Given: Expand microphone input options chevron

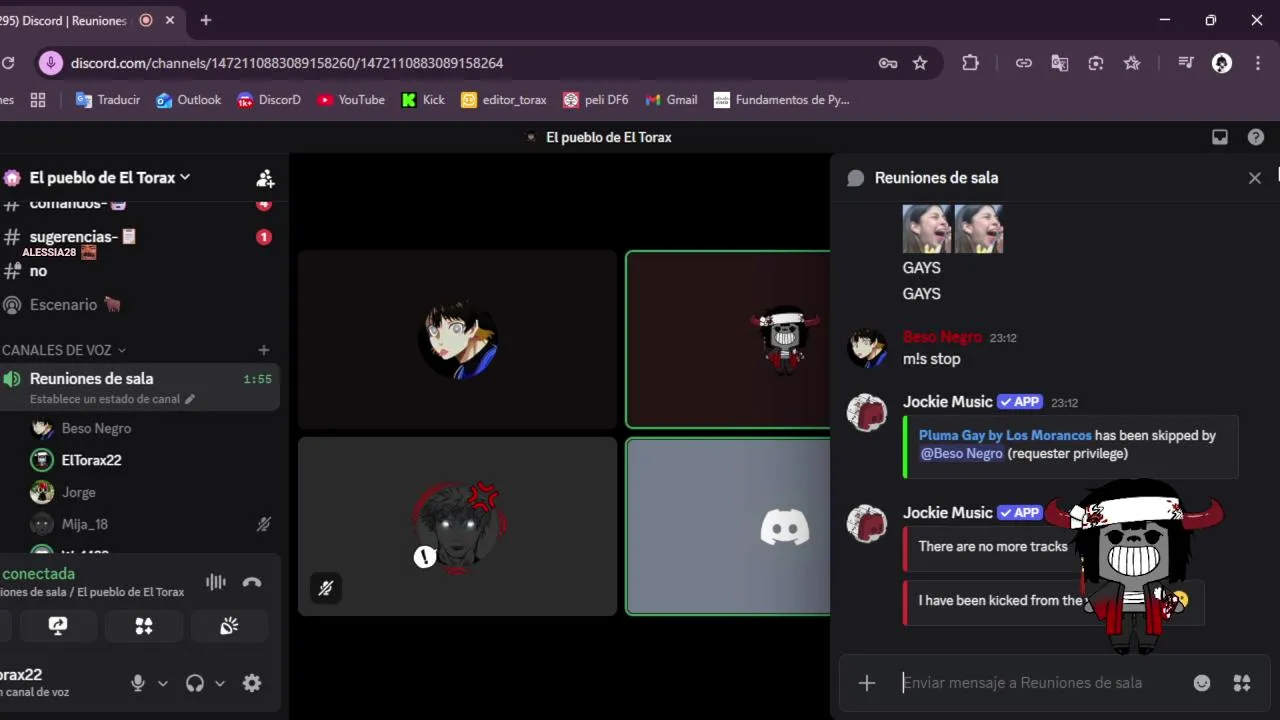Looking at the screenshot, I should pyautogui.click(x=163, y=684).
